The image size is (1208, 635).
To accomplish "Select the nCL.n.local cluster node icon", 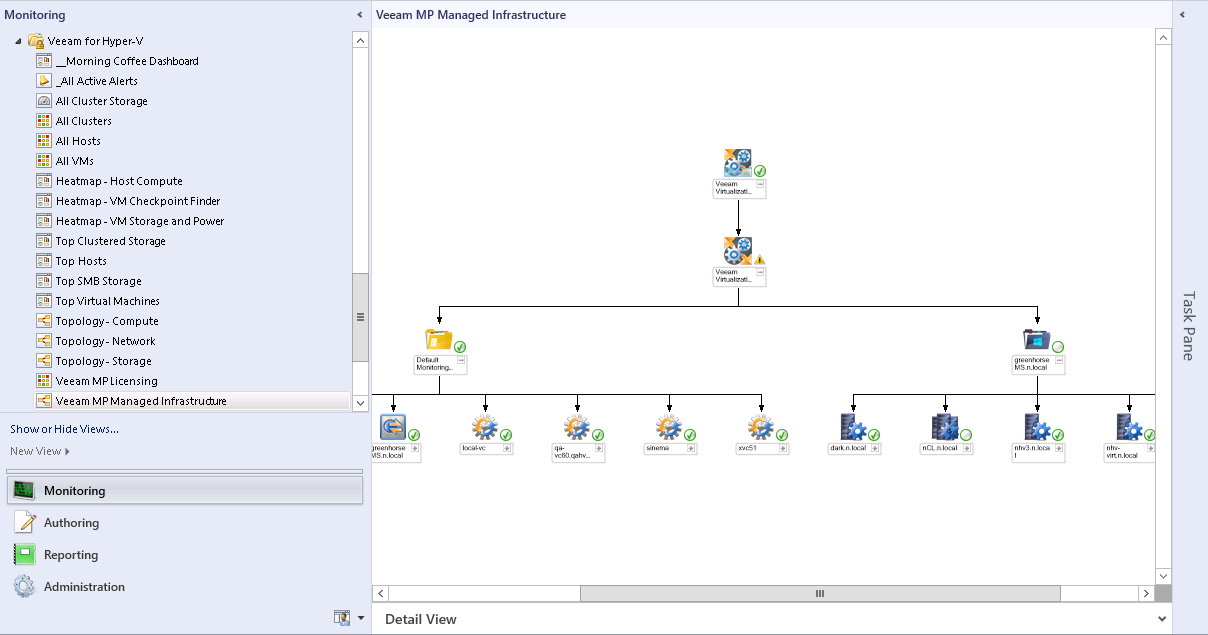I will 945,427.
